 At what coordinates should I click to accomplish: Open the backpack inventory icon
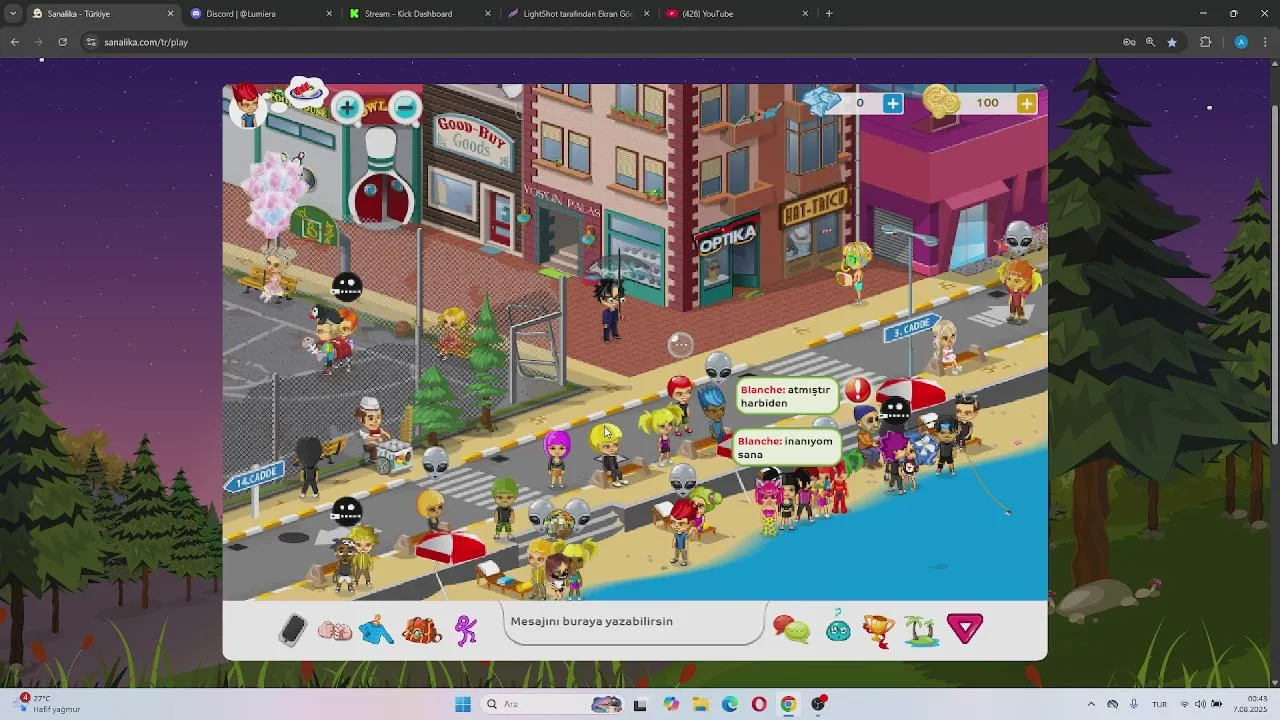click(x=421, y=630)
